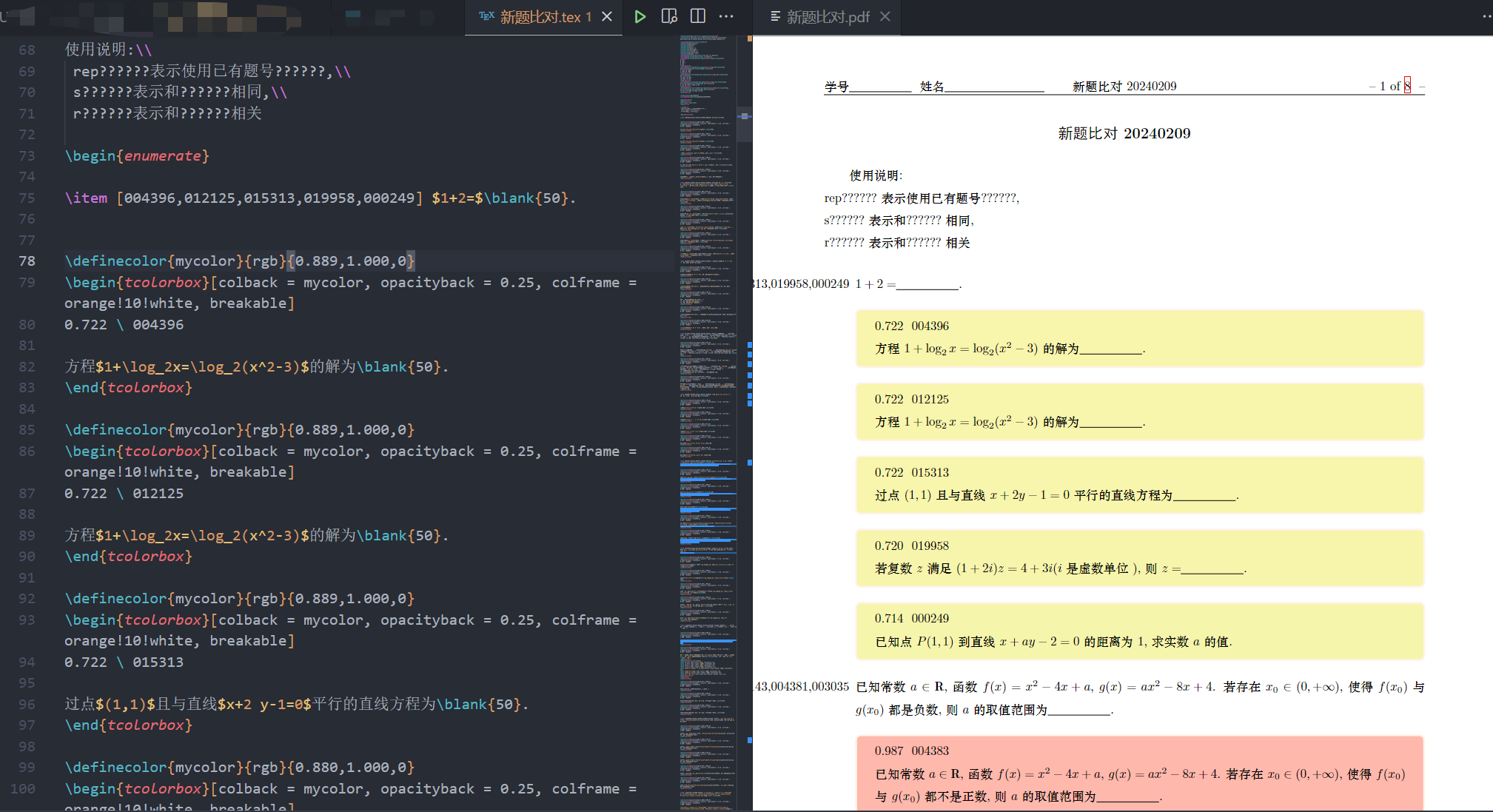Screen dimensions: 1493x812
Task: Click the 1 of 8 page indicator
Action: click(x=1392, y=86)
